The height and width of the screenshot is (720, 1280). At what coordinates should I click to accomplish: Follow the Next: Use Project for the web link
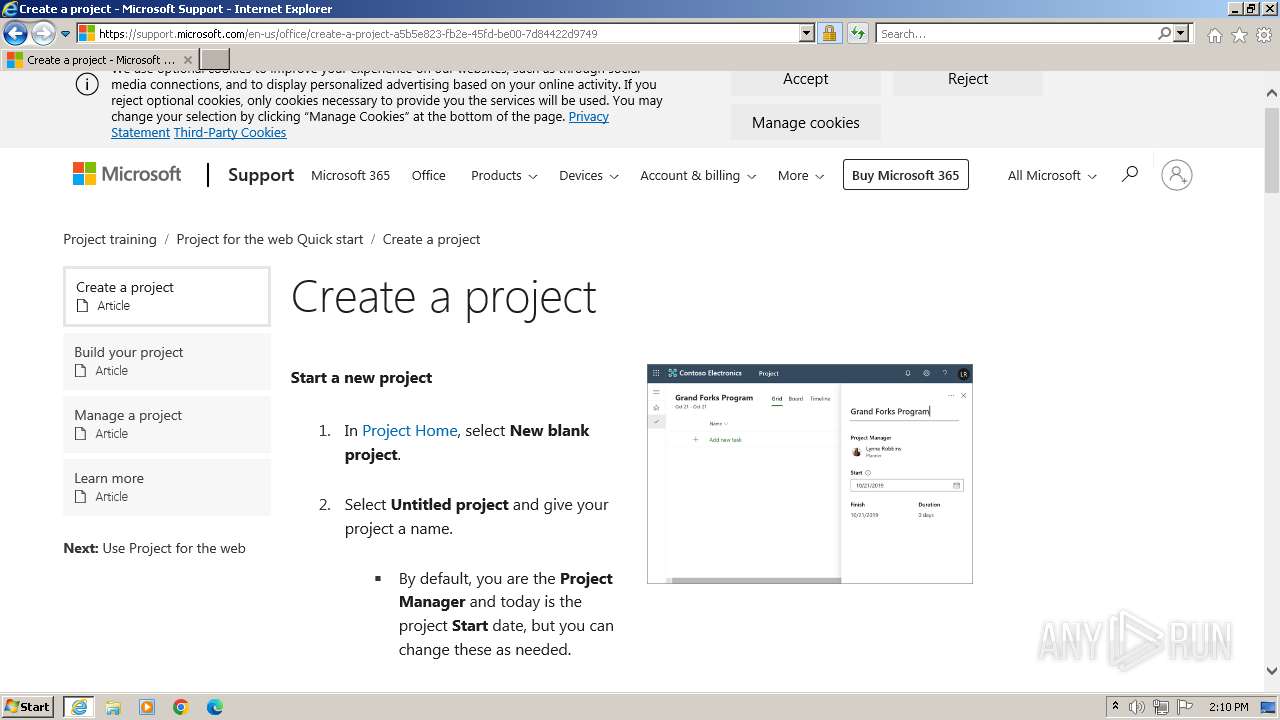click(154, 548)
